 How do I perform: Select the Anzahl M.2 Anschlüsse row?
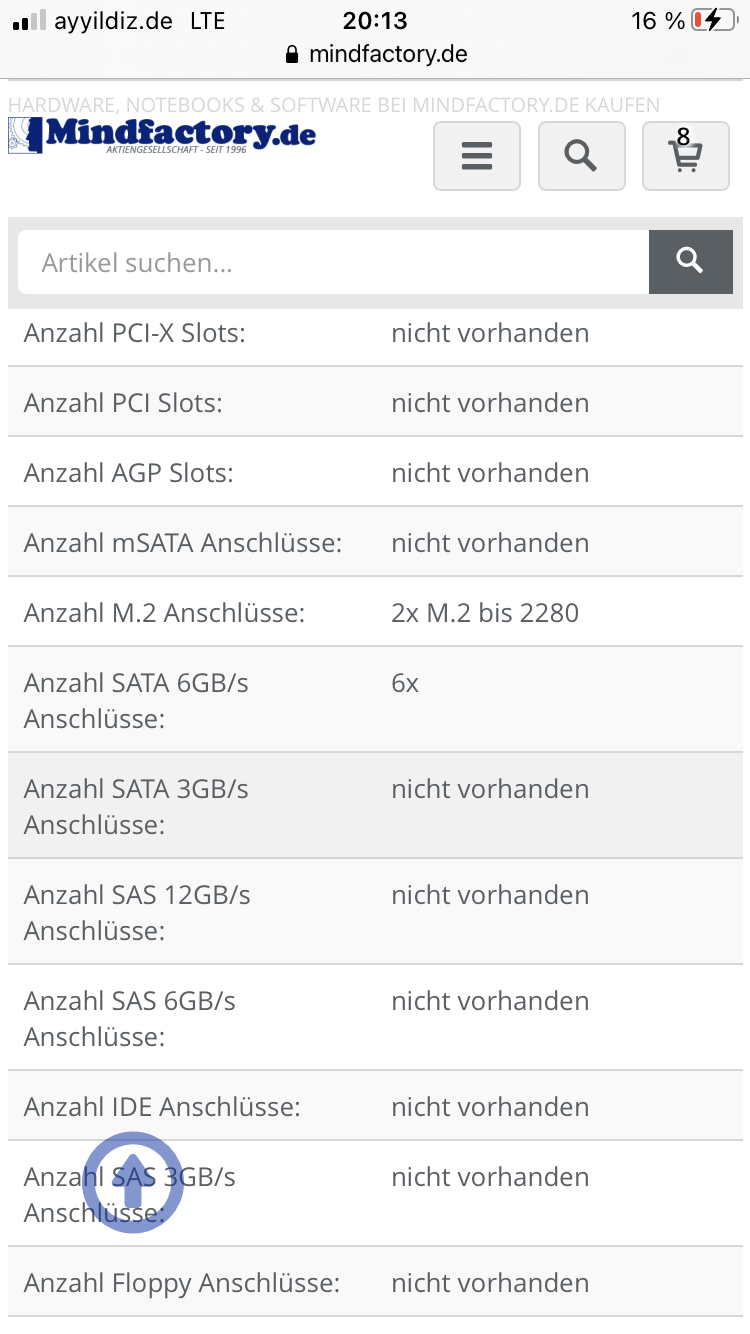pos(375,612)
